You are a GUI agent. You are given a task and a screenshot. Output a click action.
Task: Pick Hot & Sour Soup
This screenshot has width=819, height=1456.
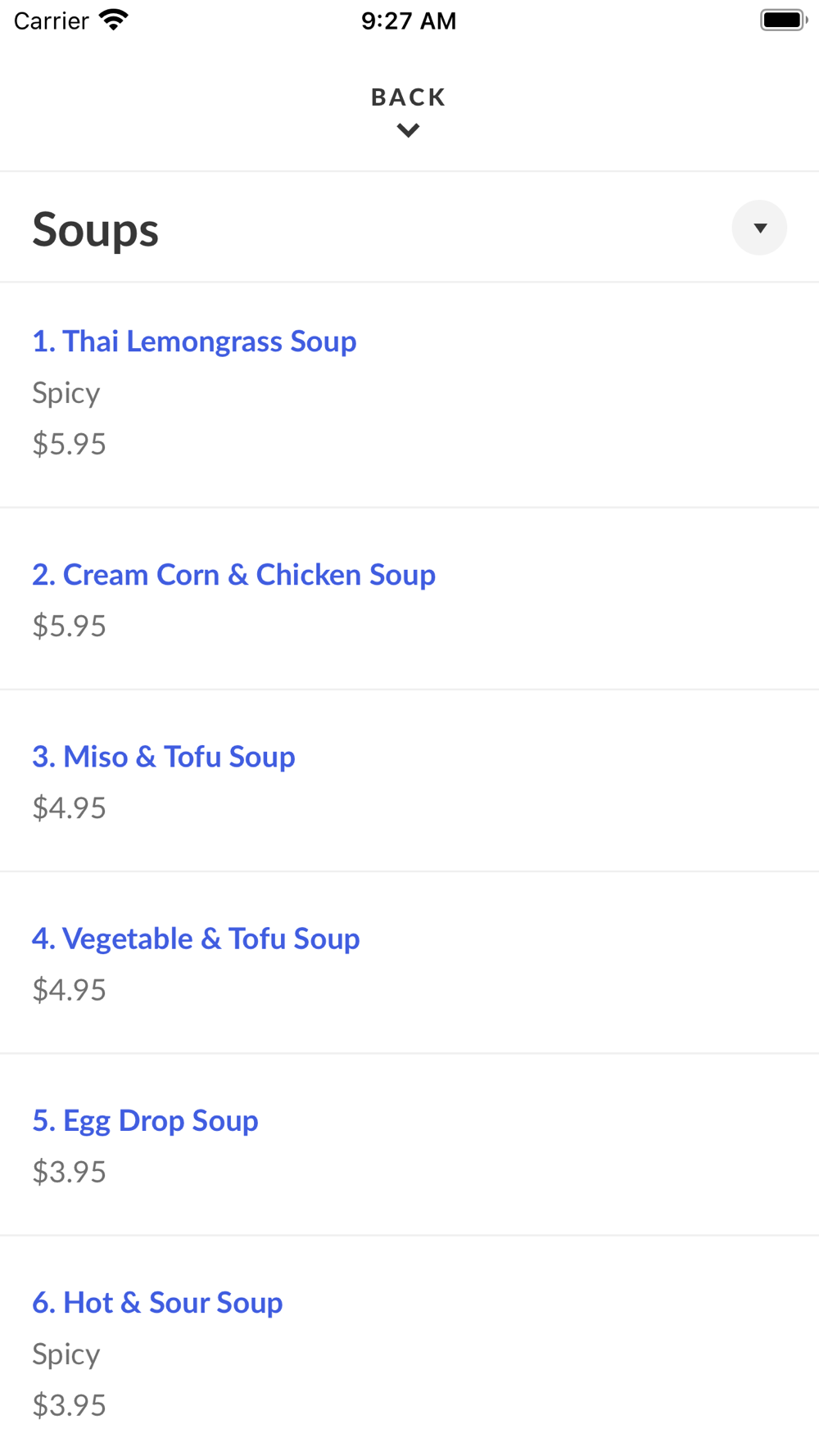coord(157,1302)
